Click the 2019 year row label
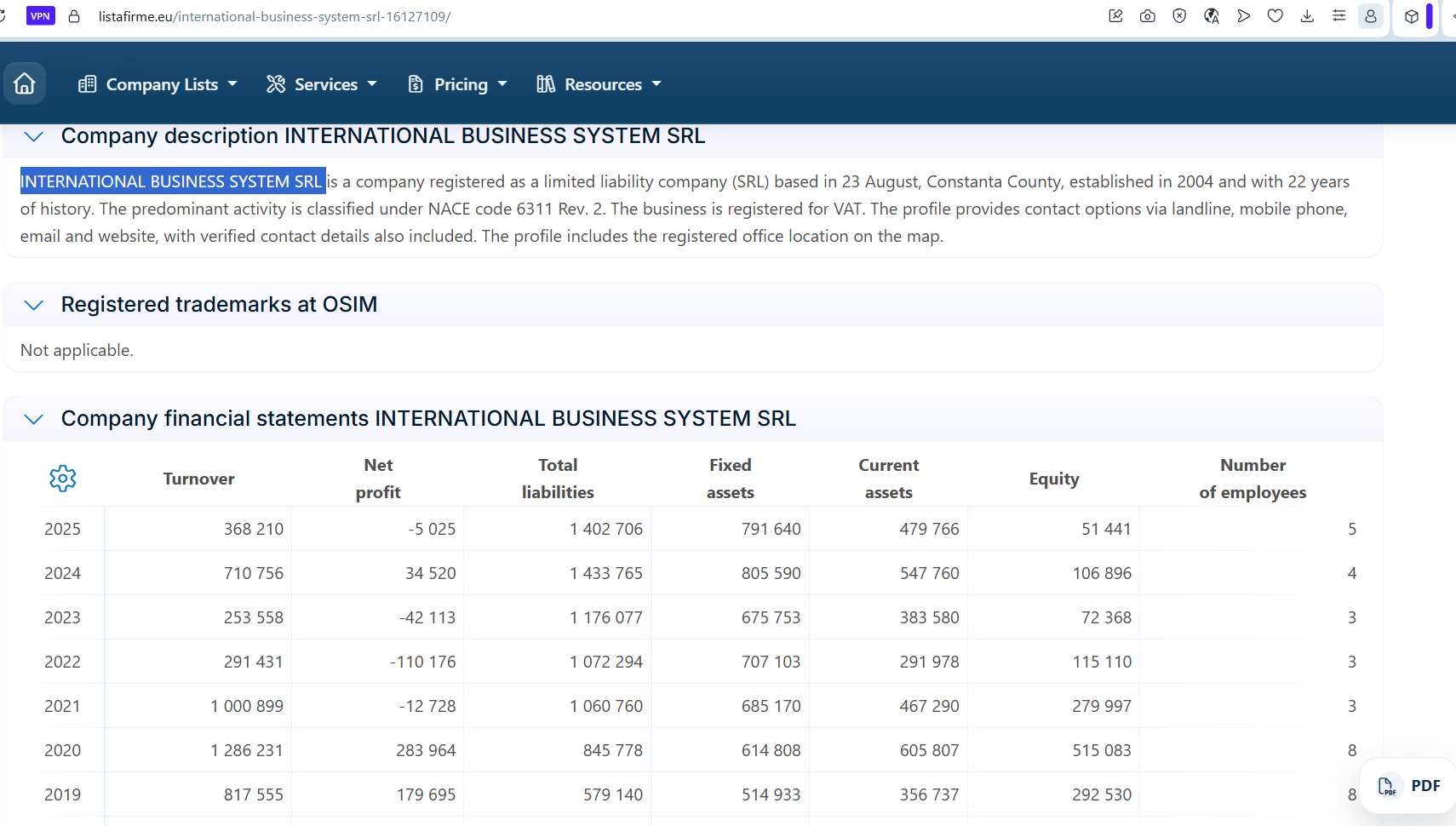 [62, 794]
